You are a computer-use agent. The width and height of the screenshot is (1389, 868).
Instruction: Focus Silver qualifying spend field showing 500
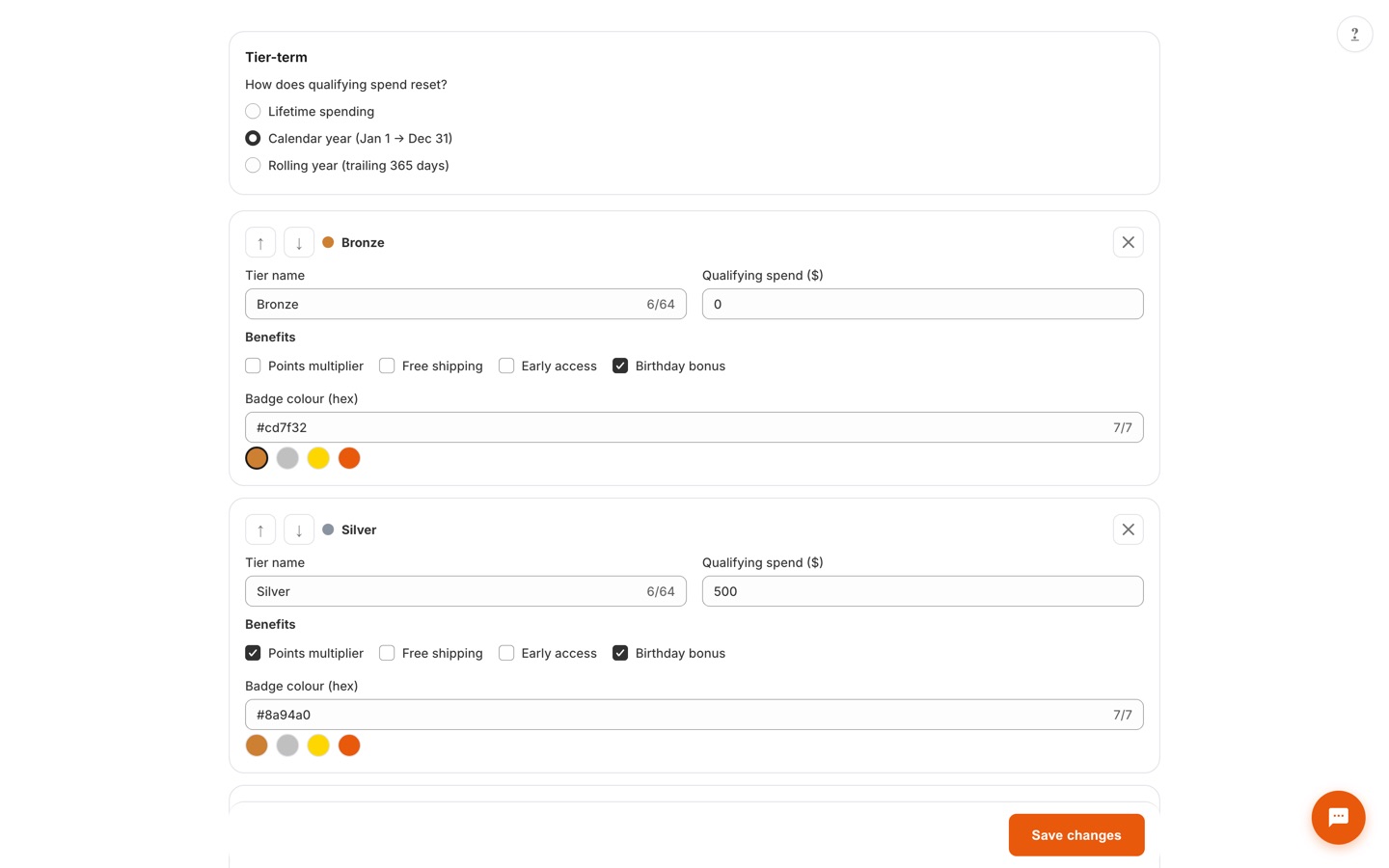tap(923, 591)
